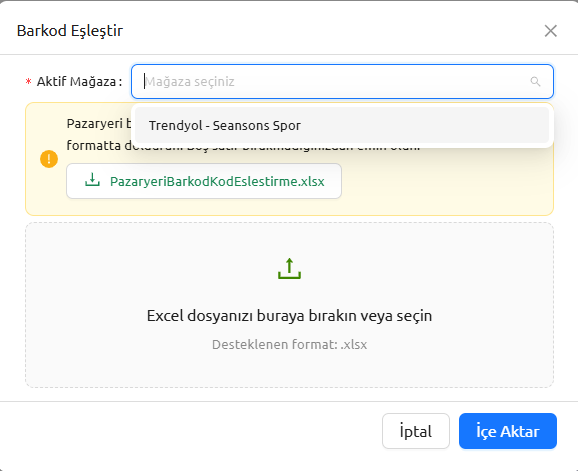This screenshot has height=471, width=578.
Task: Close the Barkod Eşleştir dialog
Action: tap(550, 31)
